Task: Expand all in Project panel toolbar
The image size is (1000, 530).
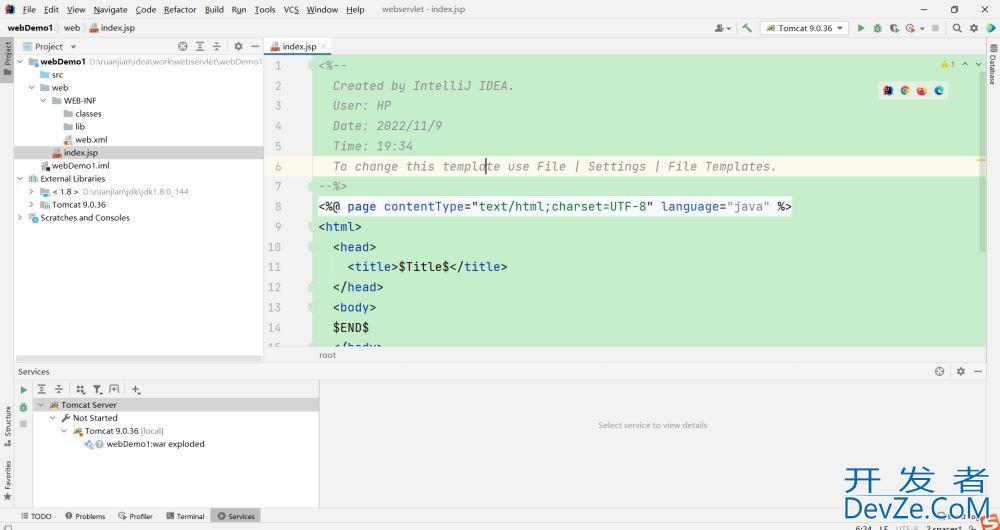Action: click(x=200, y=47)
